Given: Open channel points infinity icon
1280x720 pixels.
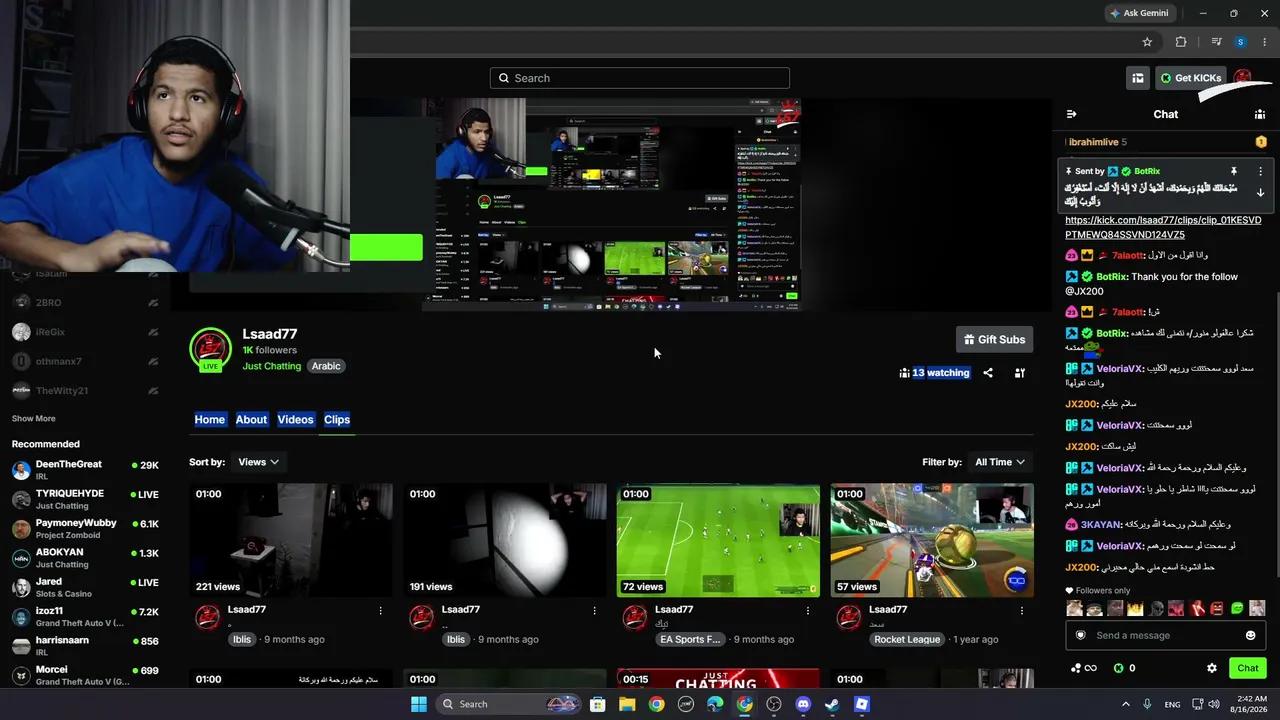Looking at the screenshot, I should [x=1084, y=668].
